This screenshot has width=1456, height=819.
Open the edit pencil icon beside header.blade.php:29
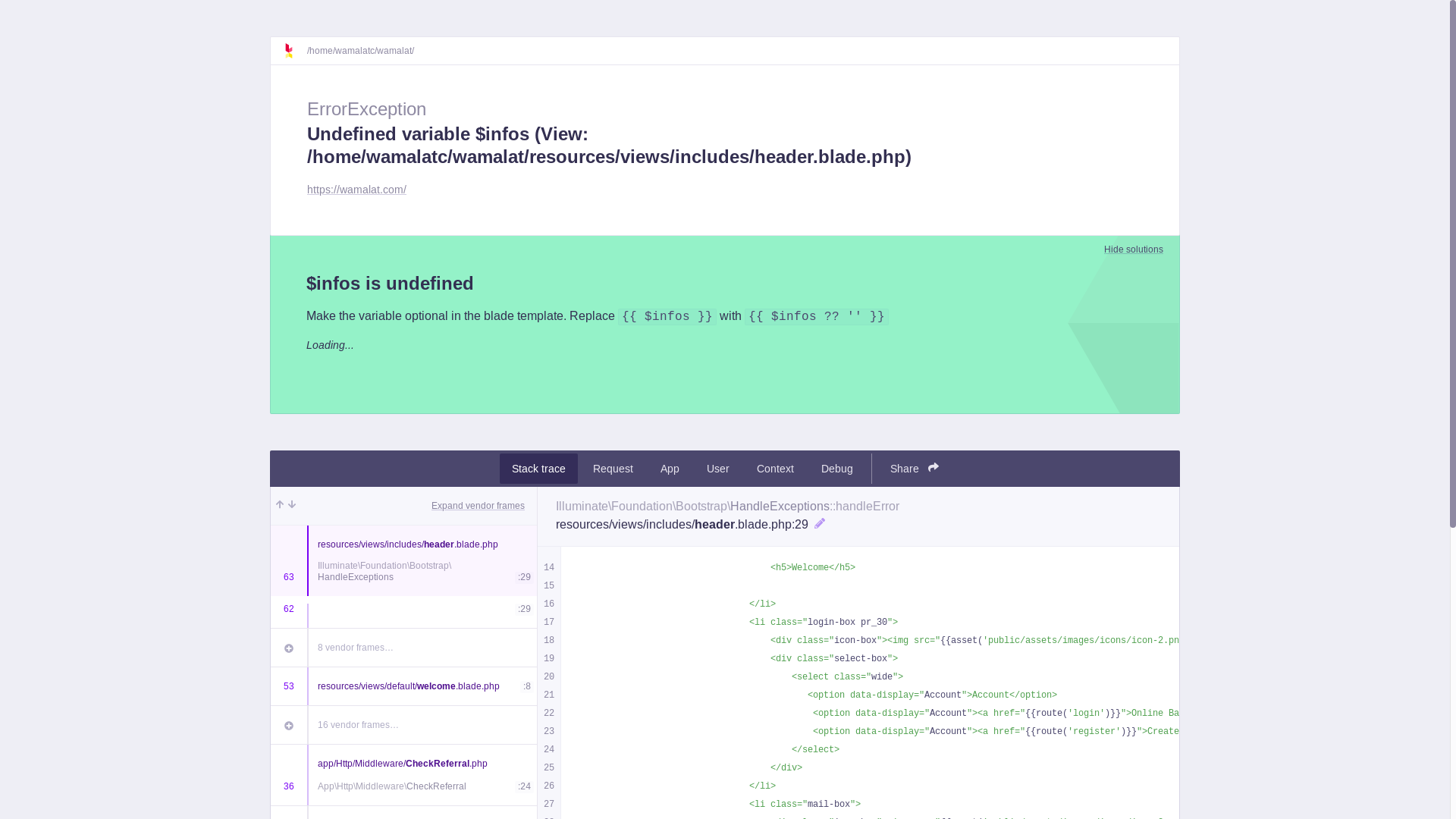(x=820, y=524)
